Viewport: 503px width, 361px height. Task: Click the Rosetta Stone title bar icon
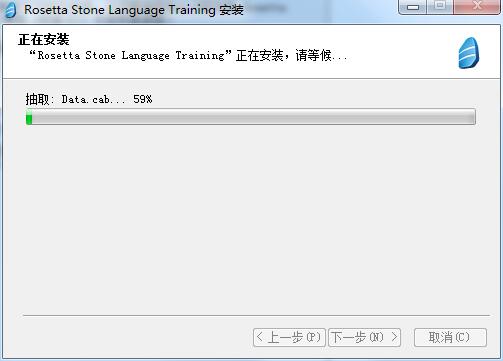pos(10,10)
